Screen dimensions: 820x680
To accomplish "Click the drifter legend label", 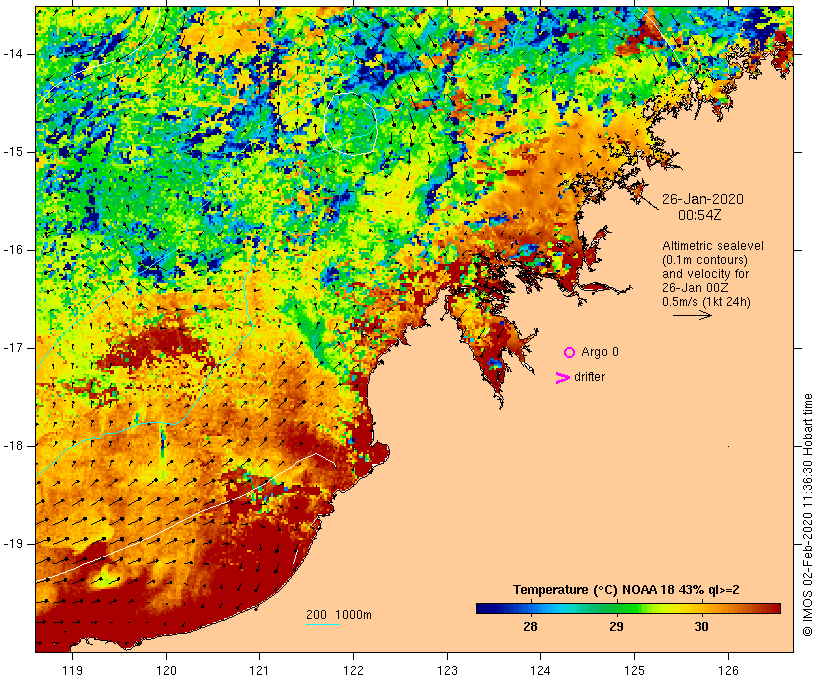I will pos(589,377).
